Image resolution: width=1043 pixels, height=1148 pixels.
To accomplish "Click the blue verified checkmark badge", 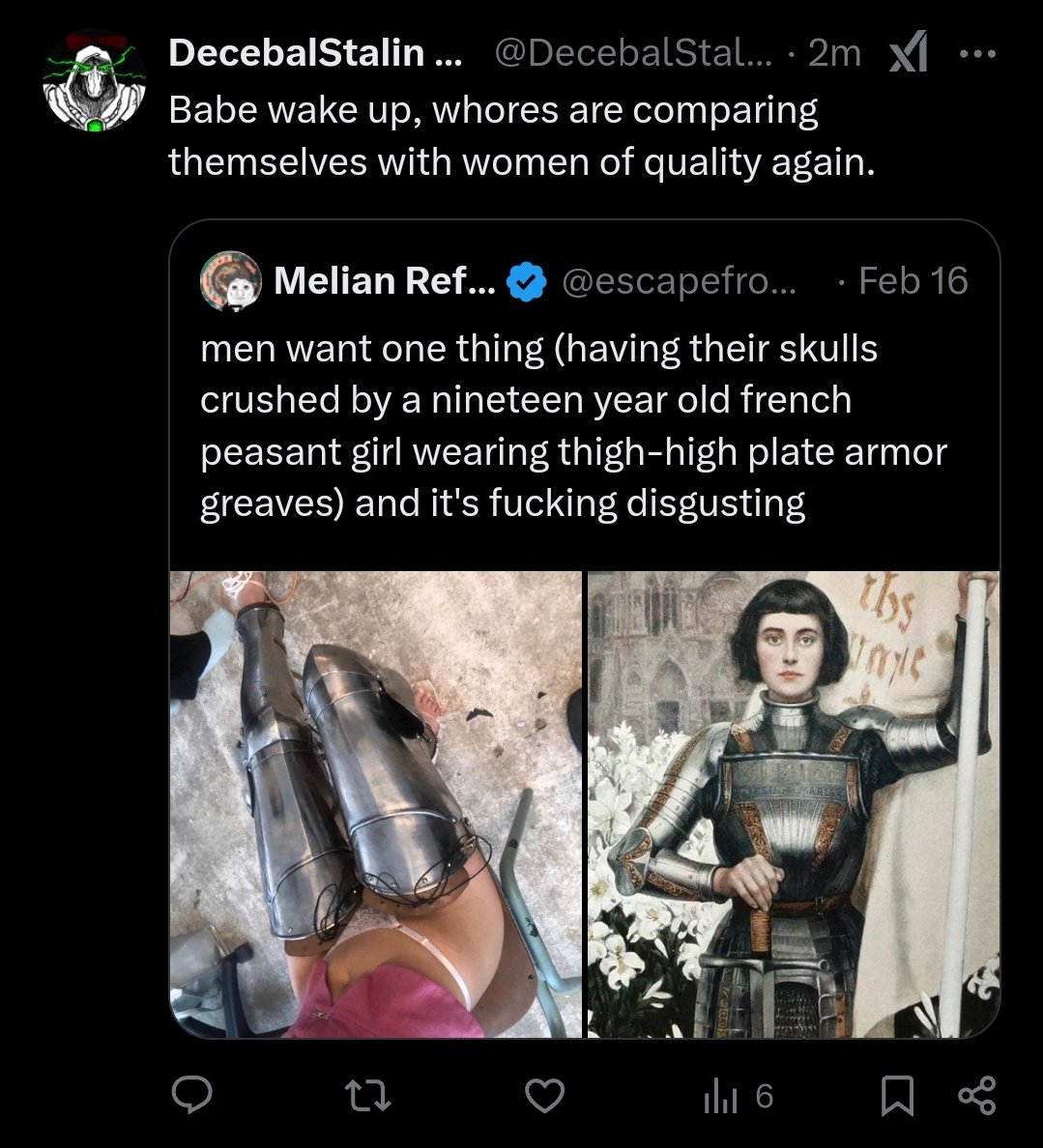I will [526, 281].
